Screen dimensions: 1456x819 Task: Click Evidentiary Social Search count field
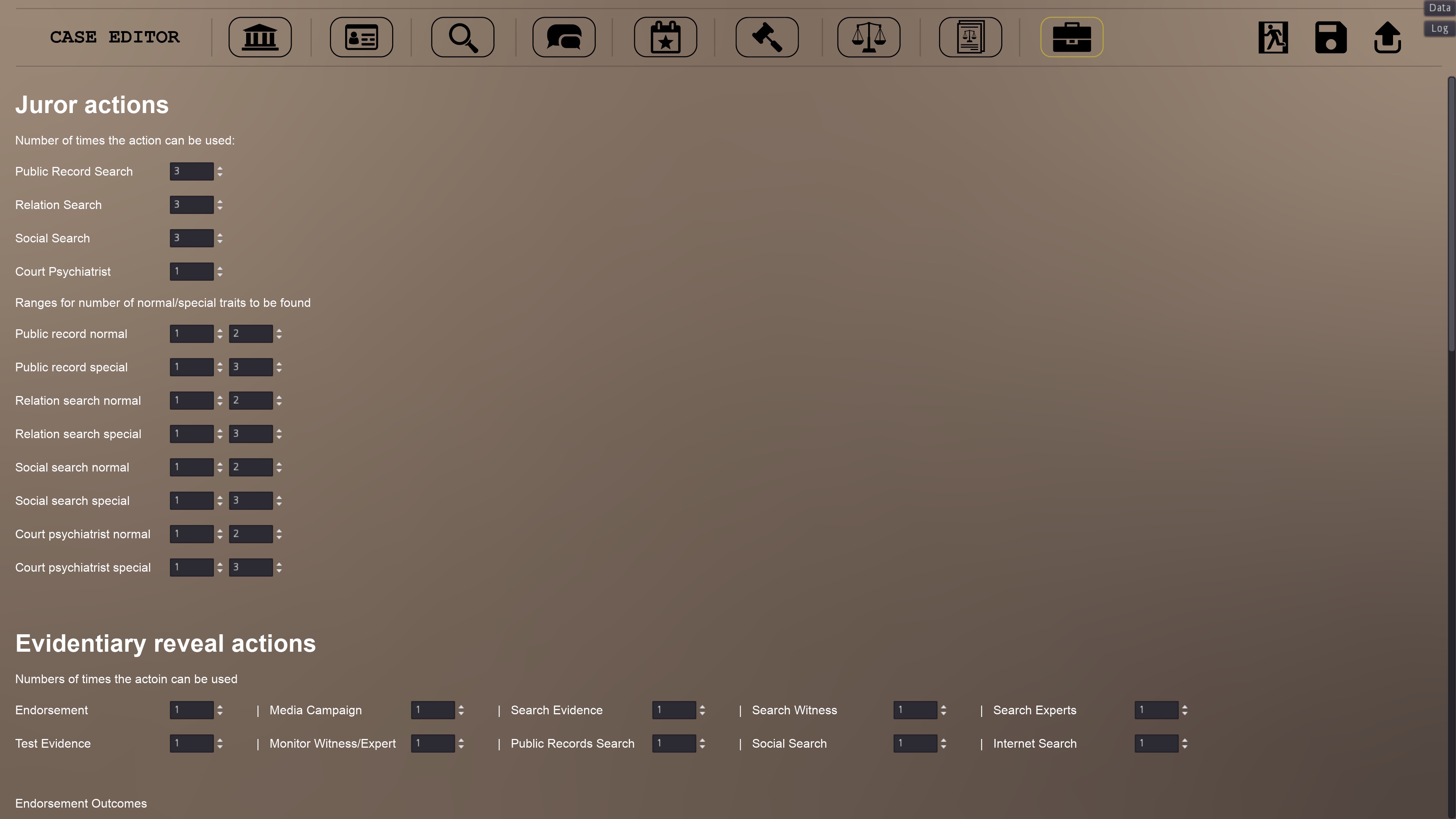pos(916,743)
